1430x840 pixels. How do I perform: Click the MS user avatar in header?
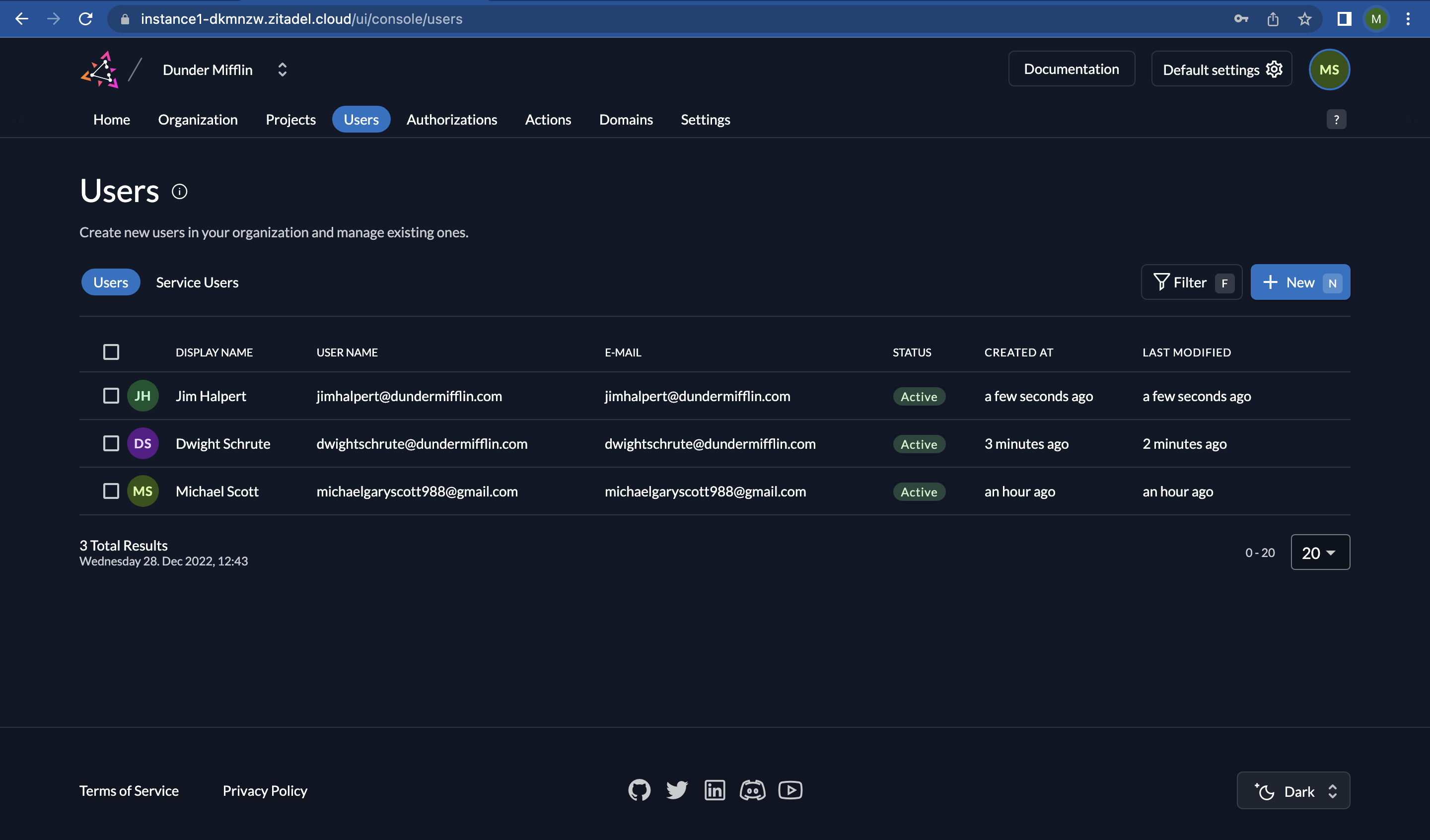click(1329, 70)
